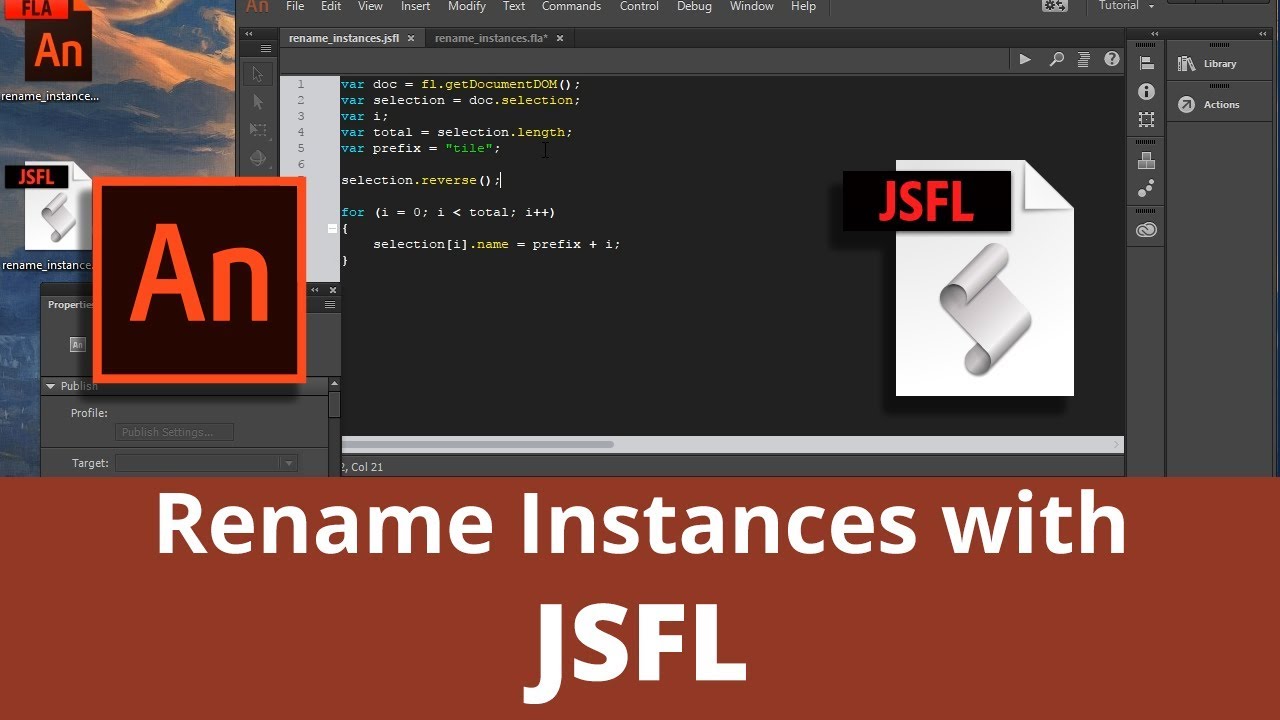Open the View menu

click(x=370, y=6)
